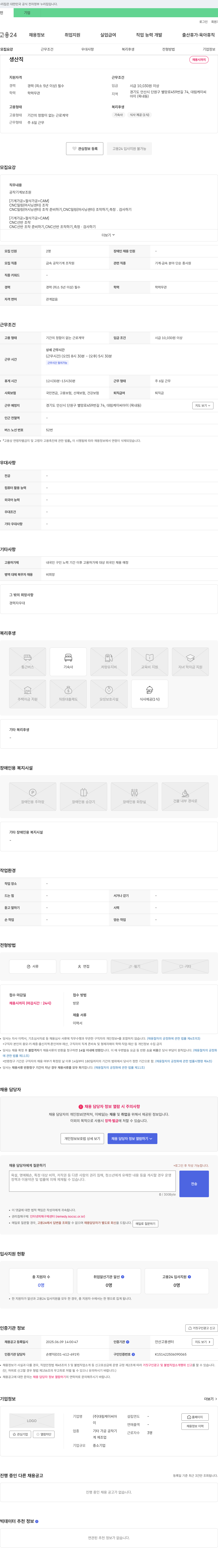
Task: Go to the 고용24 logo home
Action: click(9, 35)
